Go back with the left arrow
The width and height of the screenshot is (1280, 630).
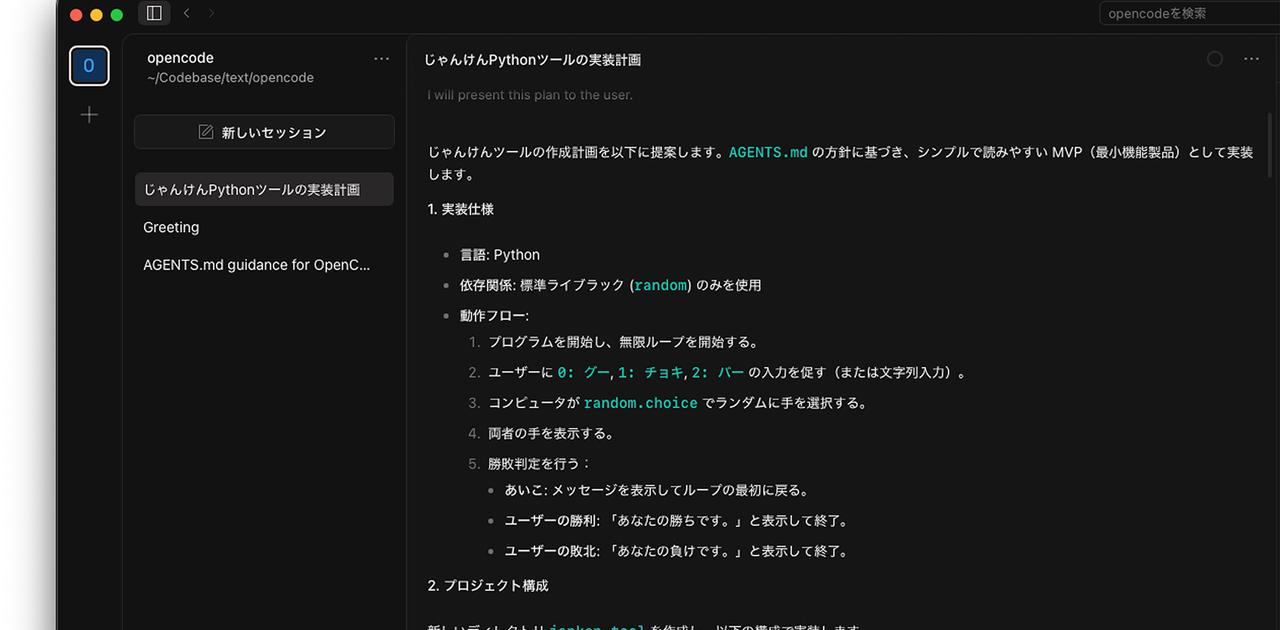point(187,13)
